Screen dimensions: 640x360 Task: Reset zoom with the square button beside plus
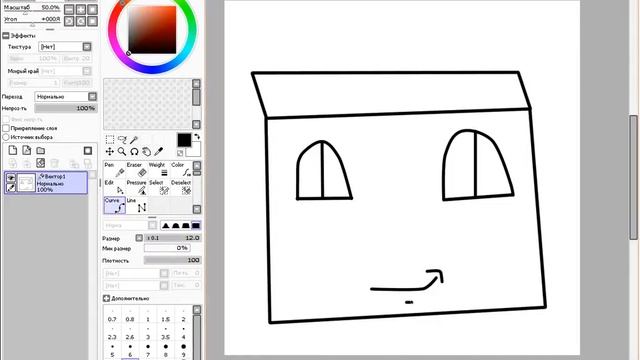point(93,9)
